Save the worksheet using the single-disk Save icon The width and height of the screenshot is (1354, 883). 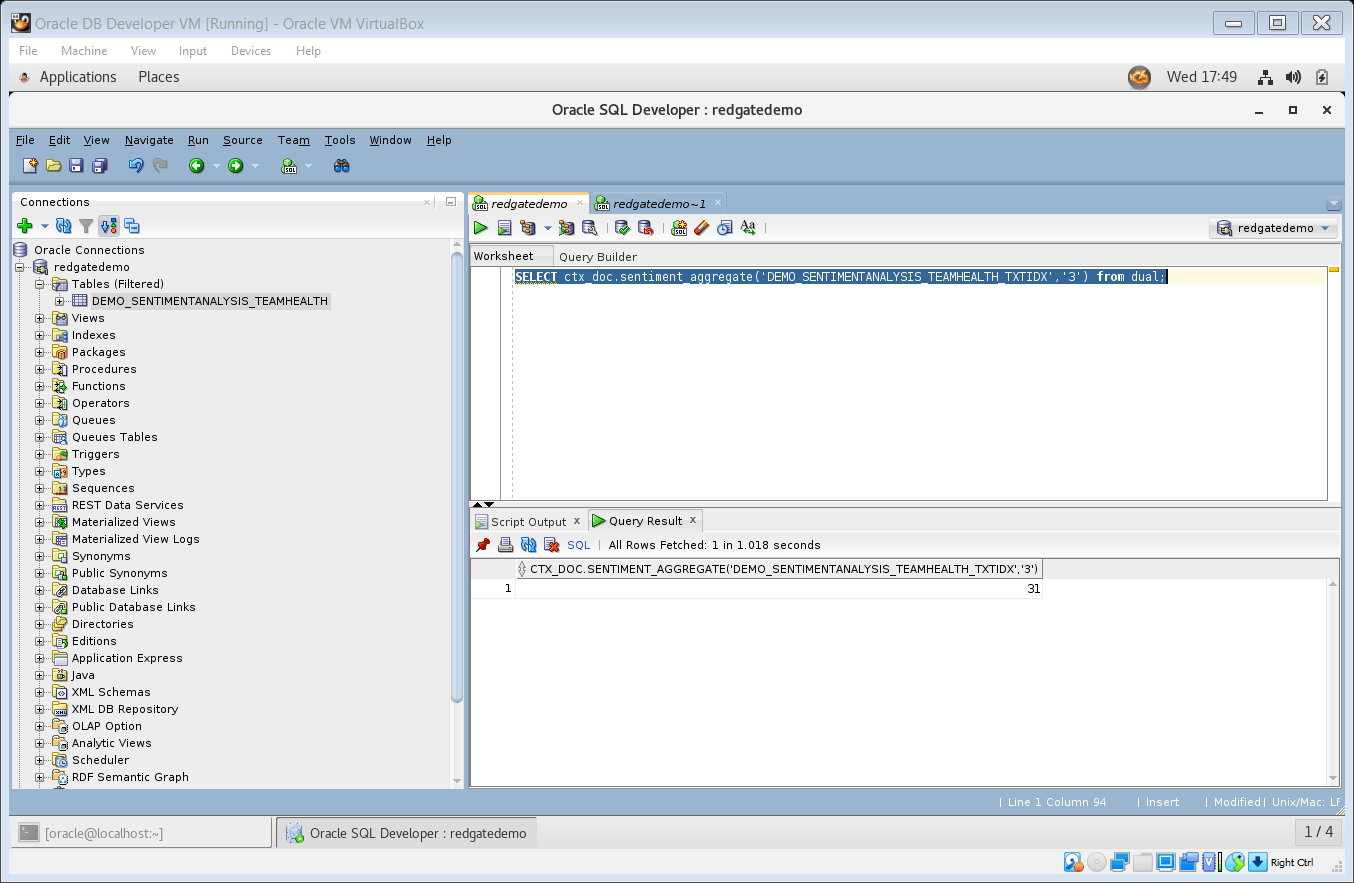tap(77, 166)
